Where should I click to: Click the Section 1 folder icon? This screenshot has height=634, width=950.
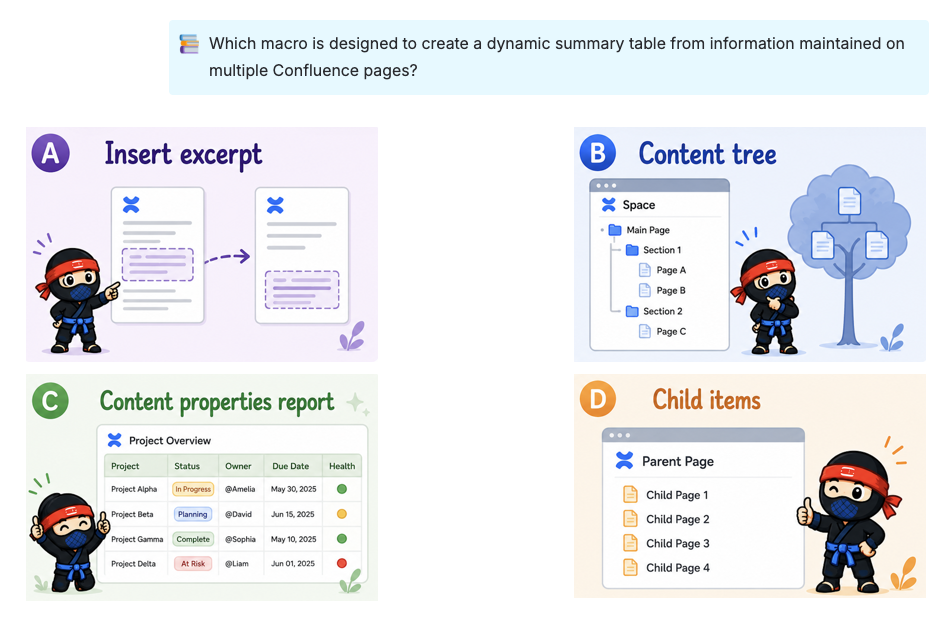click(x=632, y=250)
